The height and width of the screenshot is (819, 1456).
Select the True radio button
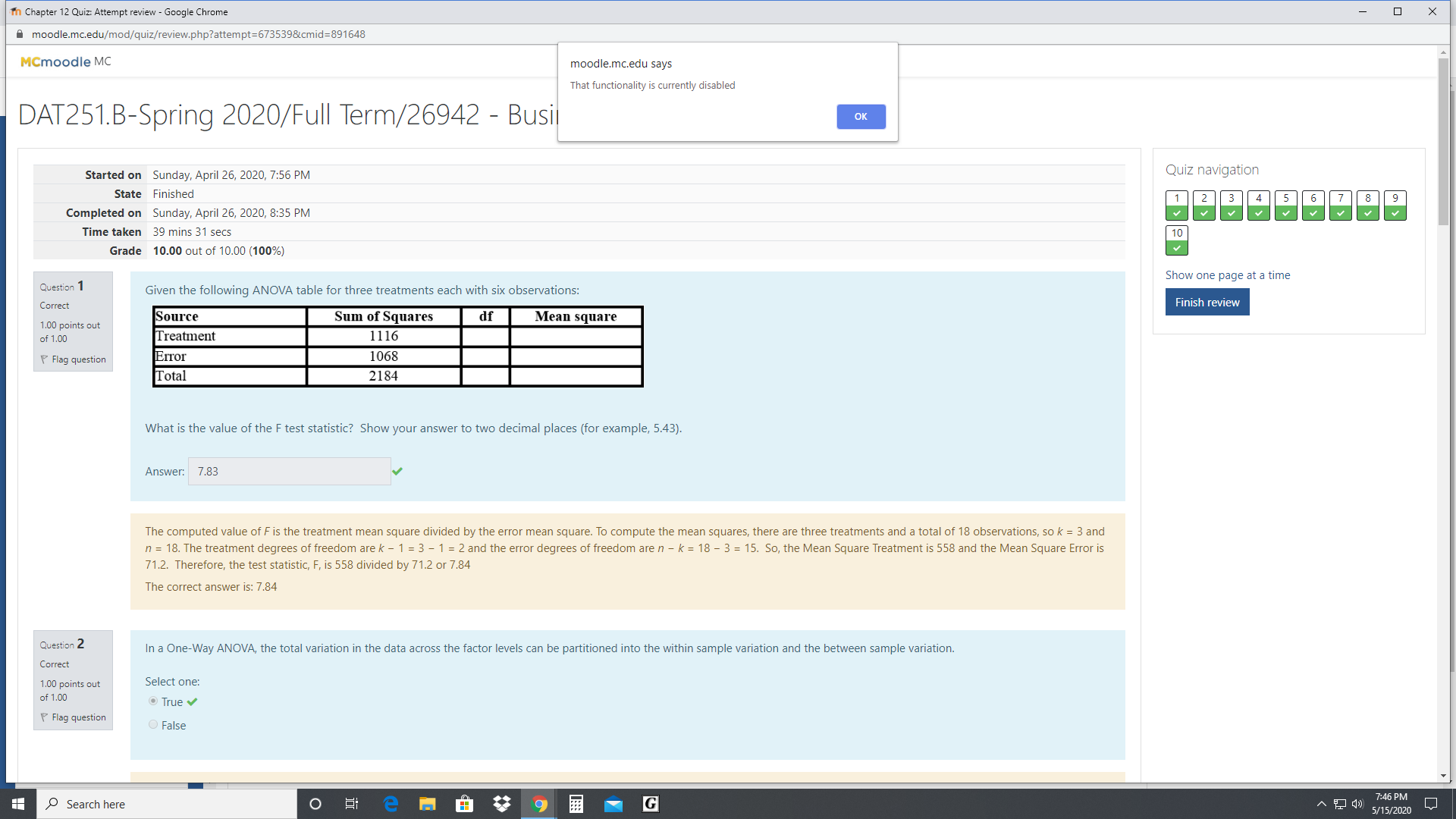(153, 701)
